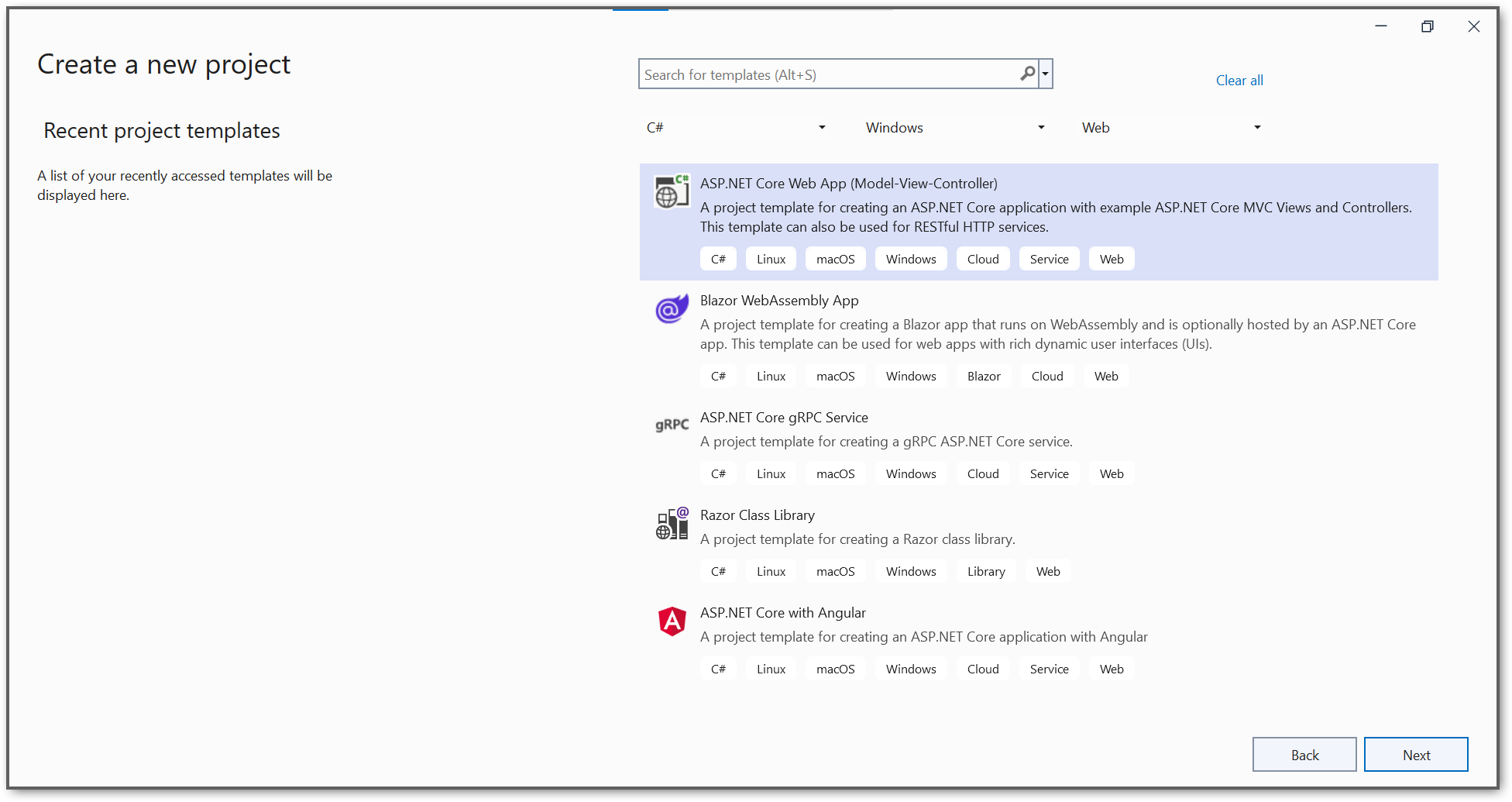
Task: Select the Razor Class Library template title
Action: [757, 515]
